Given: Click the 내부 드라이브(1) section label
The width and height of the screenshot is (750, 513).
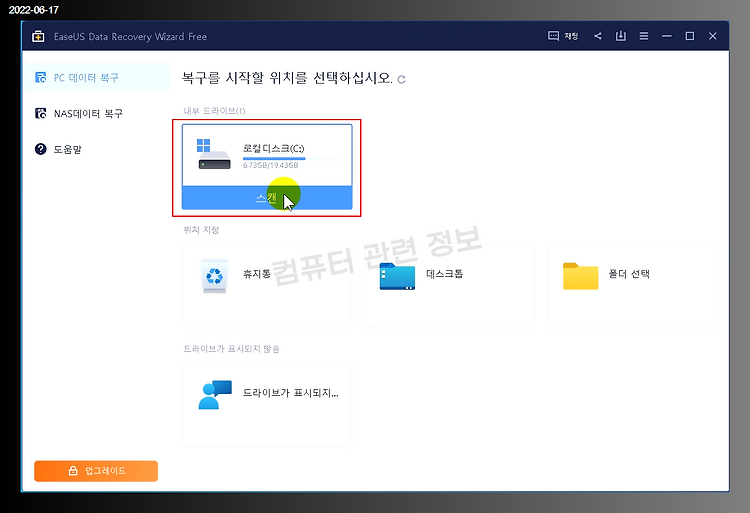Looking at the screenshot, I should [214, 111].
